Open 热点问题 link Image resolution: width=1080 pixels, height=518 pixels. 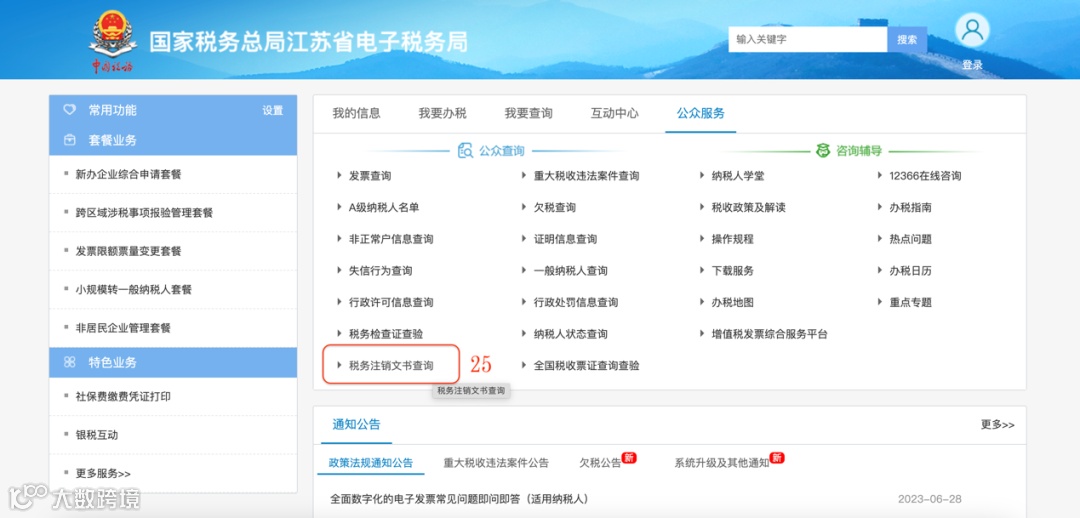tap(911, 239)
